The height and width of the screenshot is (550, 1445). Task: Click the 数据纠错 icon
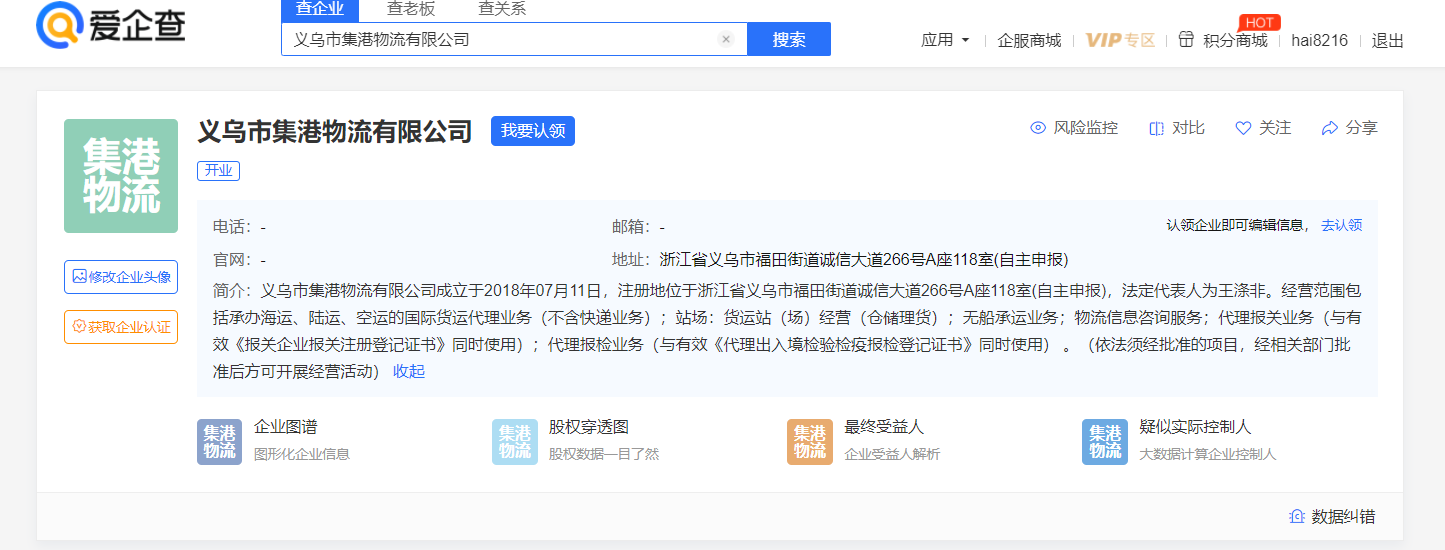1297,517
